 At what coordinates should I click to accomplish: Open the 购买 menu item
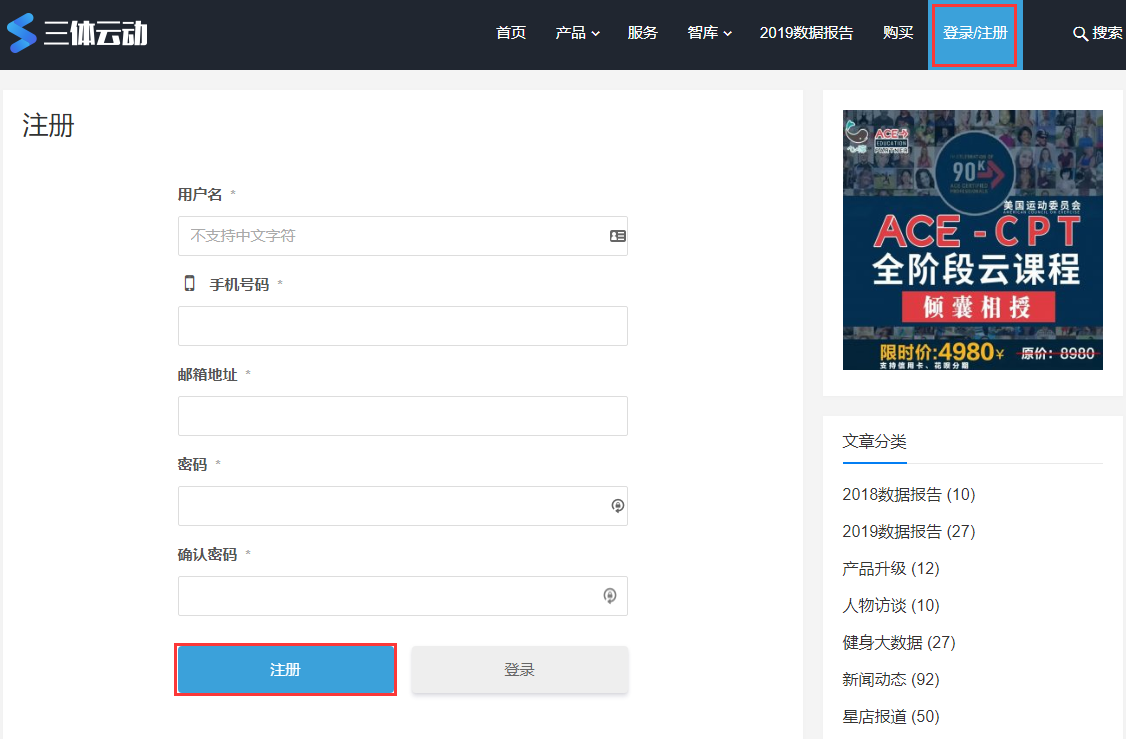click(x=898, y=33)
